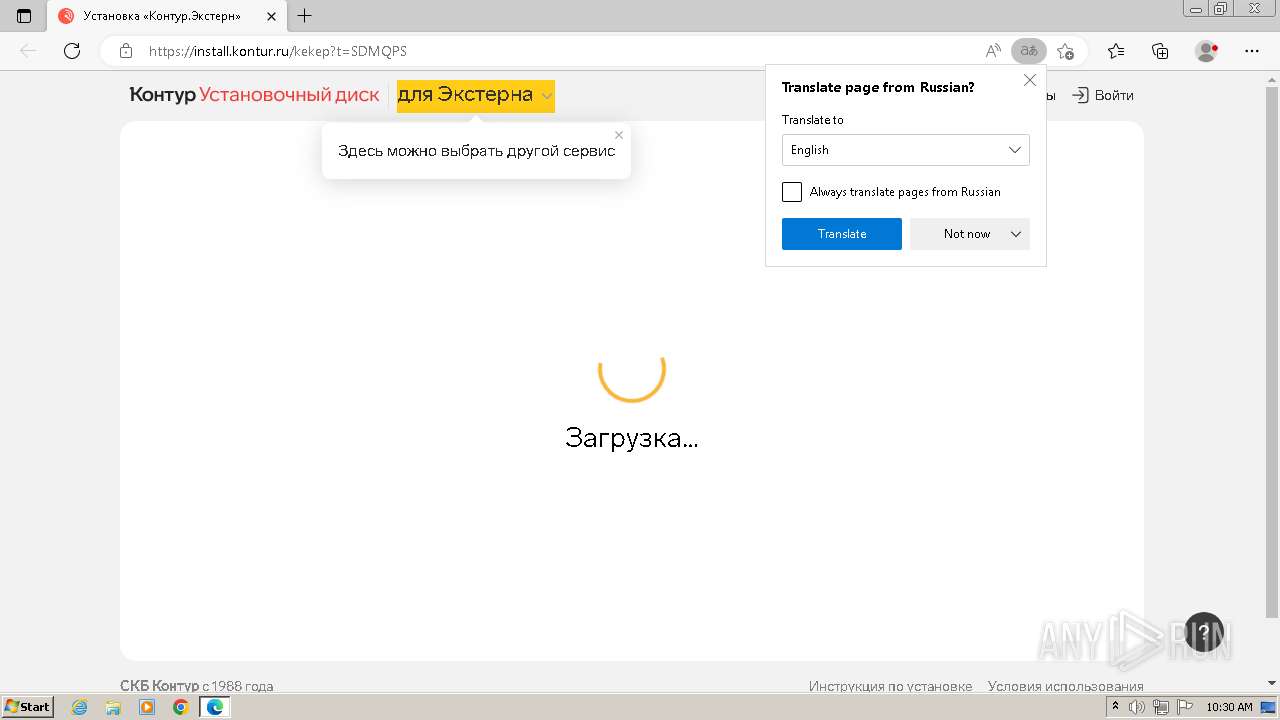1280x720 pixels.
Task: Open Google Chrome from taskbar
Action: 180,707
